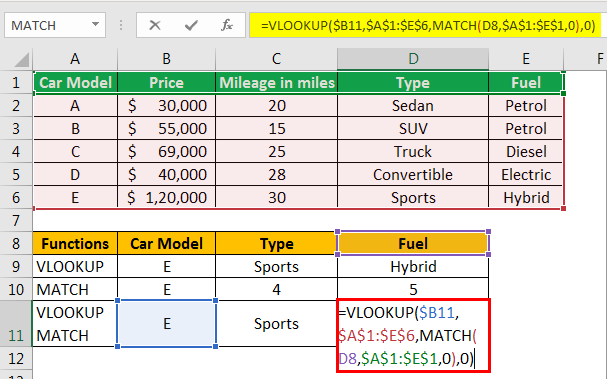Select column E header
607x379 pixels.
tap(526, 59)
